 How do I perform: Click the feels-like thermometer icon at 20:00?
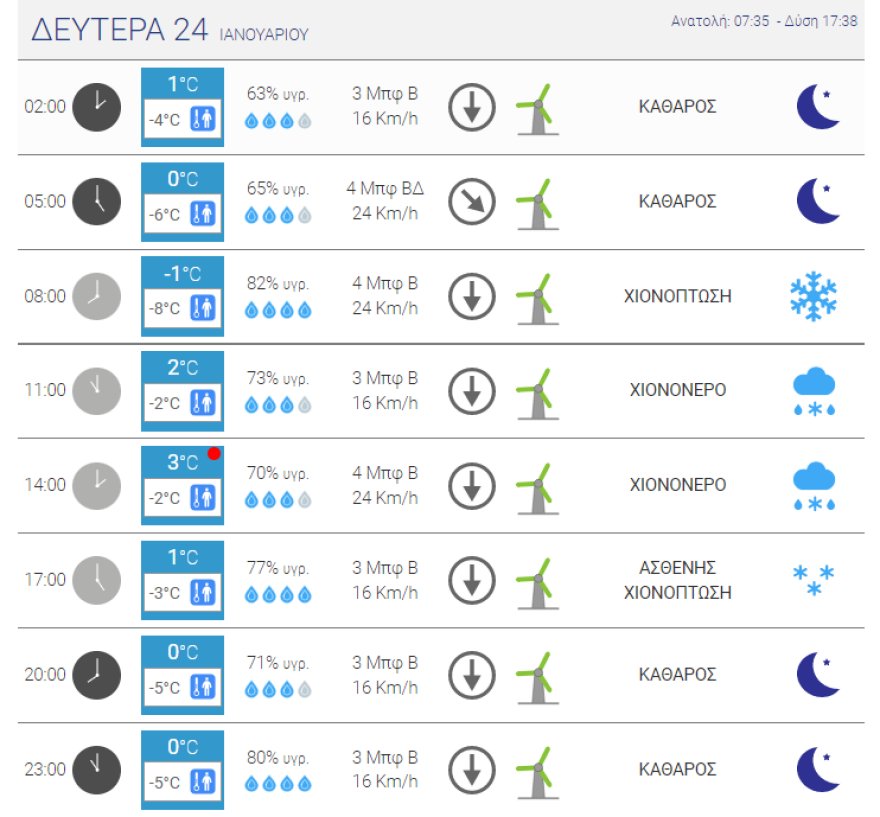203,687
